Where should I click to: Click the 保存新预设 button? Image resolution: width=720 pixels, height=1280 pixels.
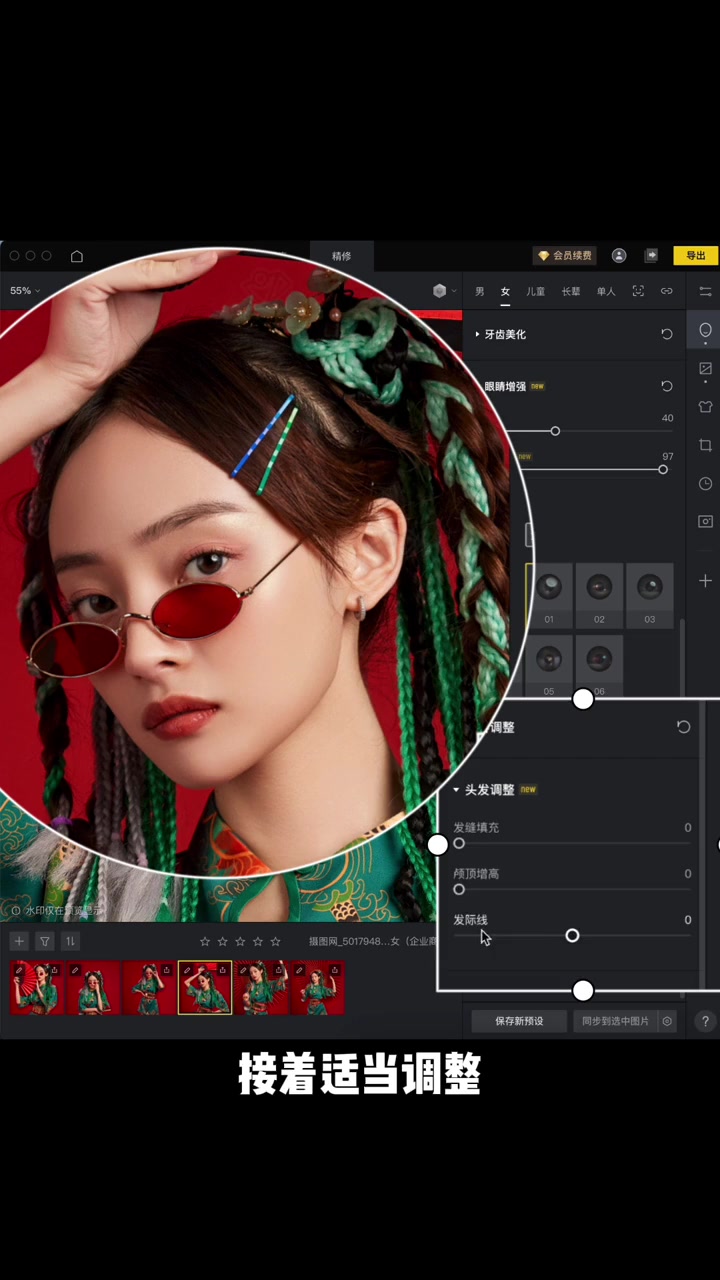(519, 1021)
